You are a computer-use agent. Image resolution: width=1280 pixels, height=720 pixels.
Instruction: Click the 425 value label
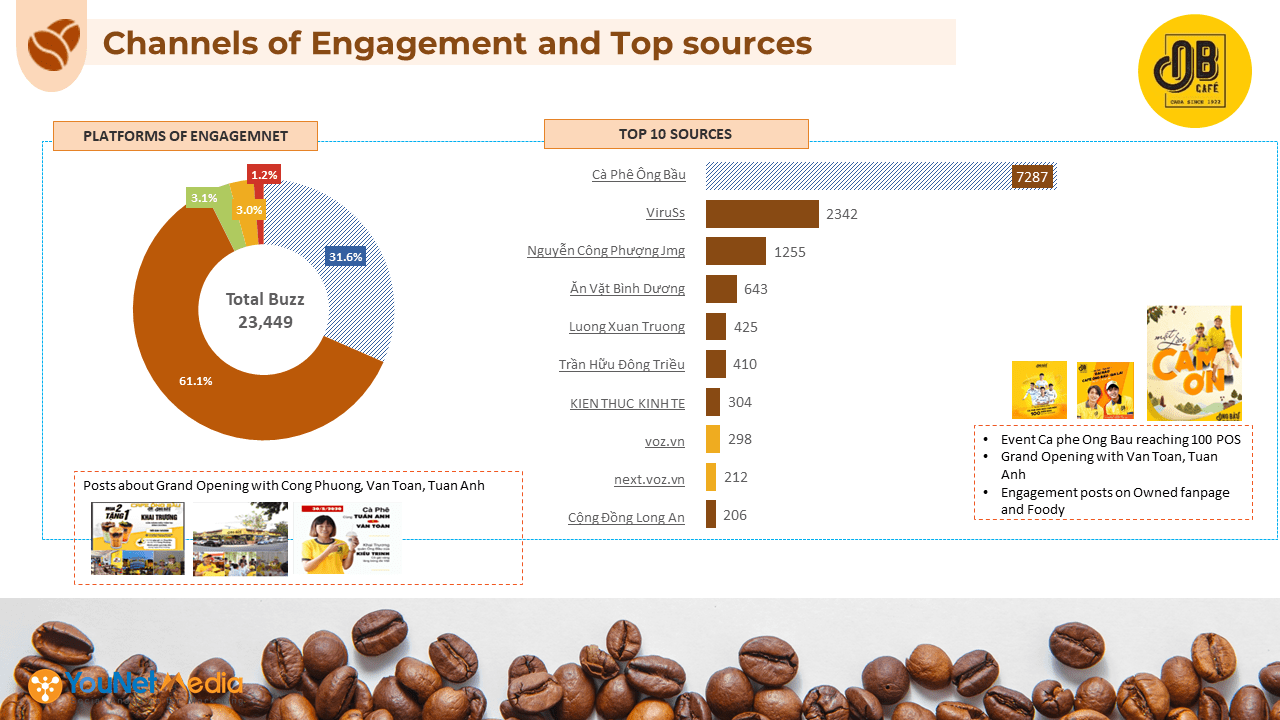click(x=746, y=326)
